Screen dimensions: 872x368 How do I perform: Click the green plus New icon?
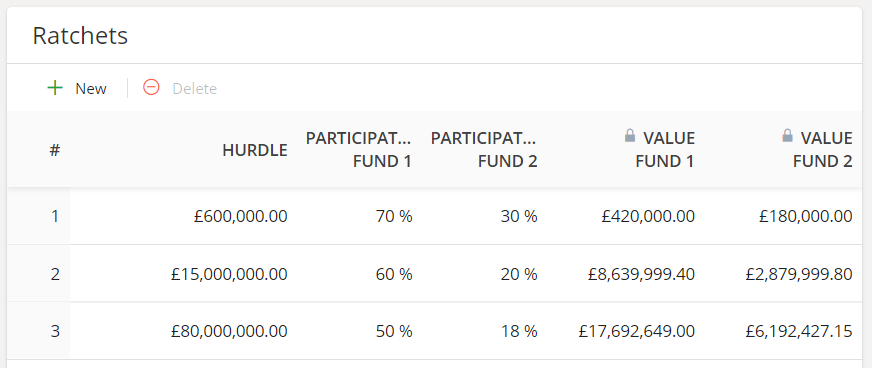tap(55, 88)
